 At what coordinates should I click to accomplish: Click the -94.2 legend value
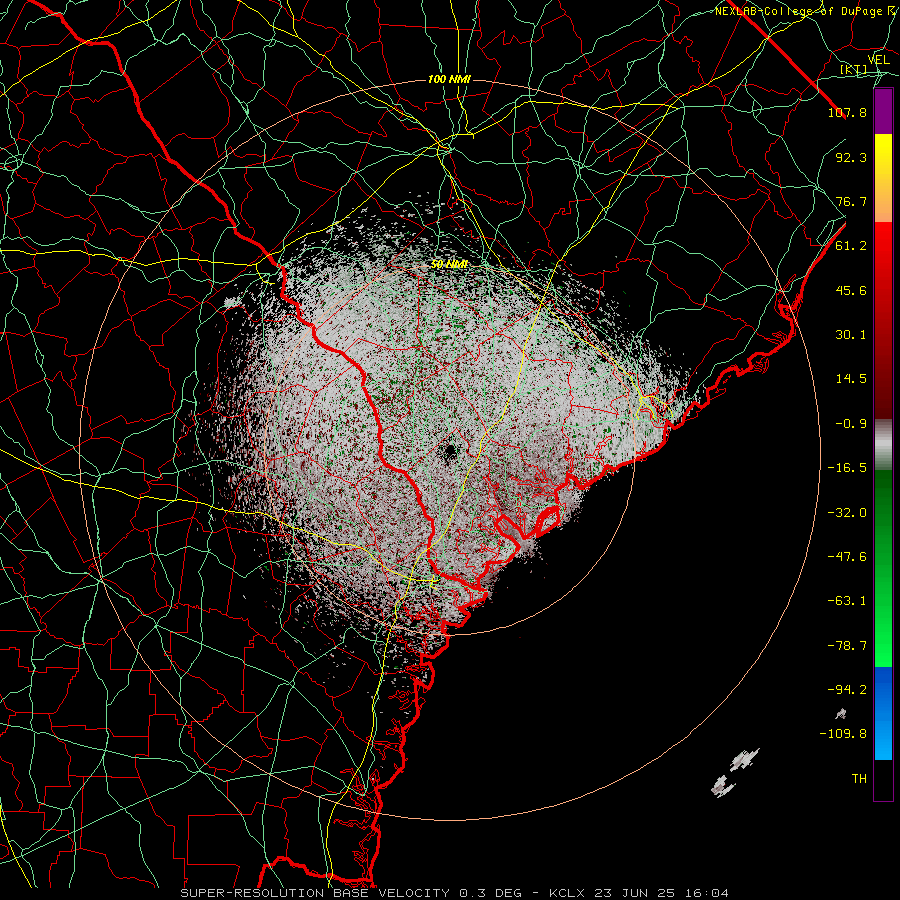[847, 689]
